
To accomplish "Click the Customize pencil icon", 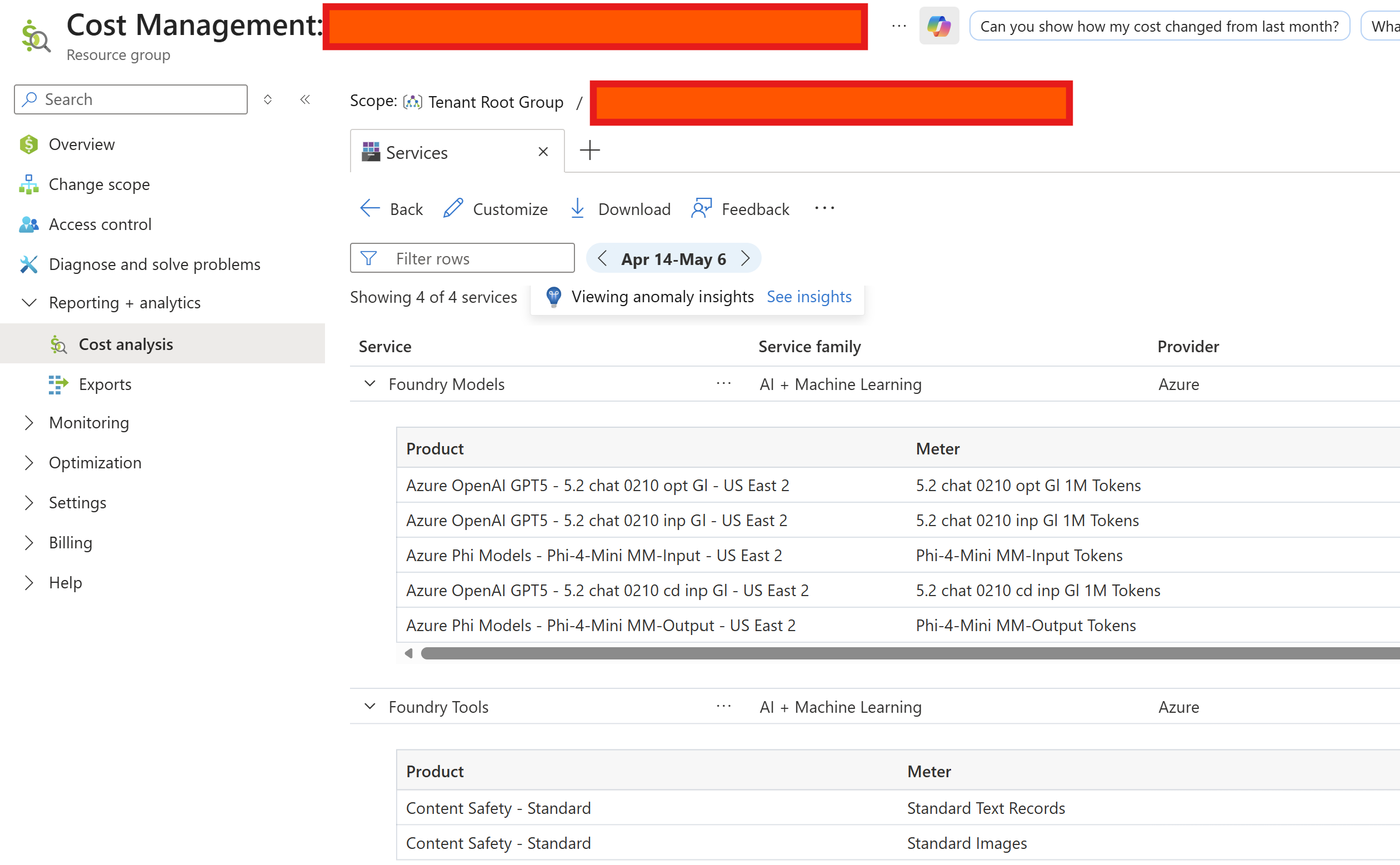I will [453, 208].
